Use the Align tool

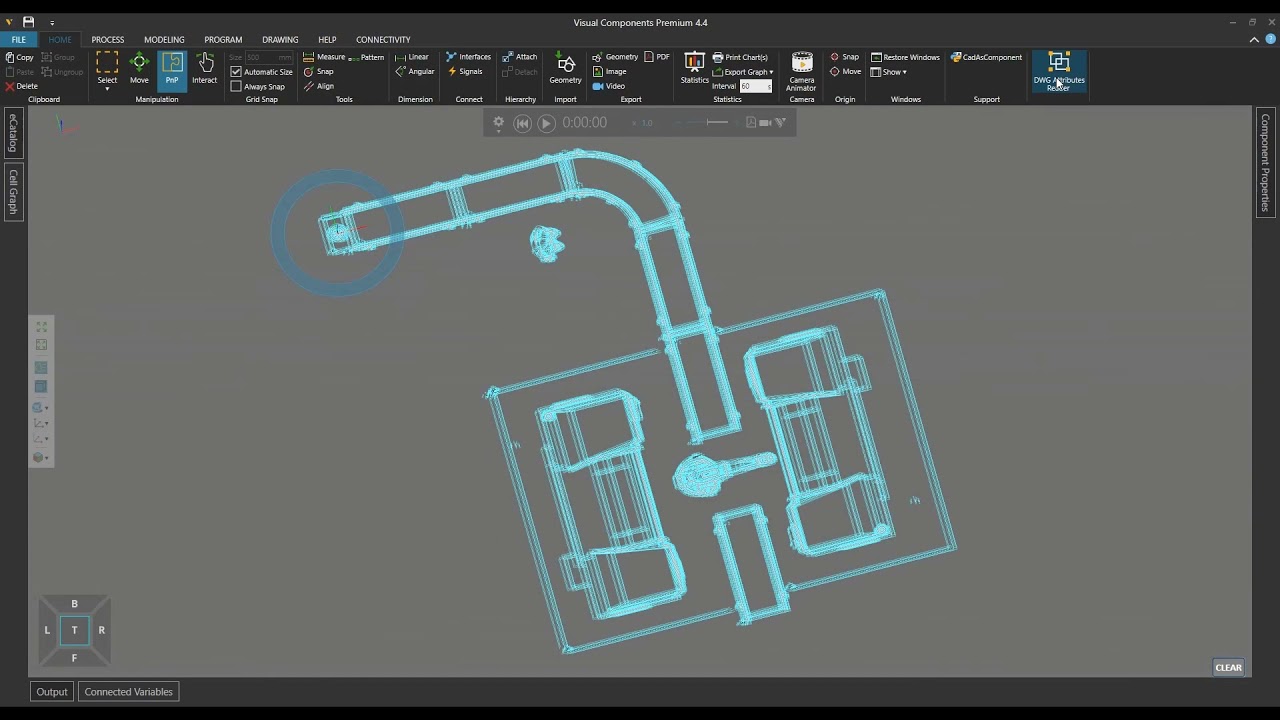(x=319, y=86)
